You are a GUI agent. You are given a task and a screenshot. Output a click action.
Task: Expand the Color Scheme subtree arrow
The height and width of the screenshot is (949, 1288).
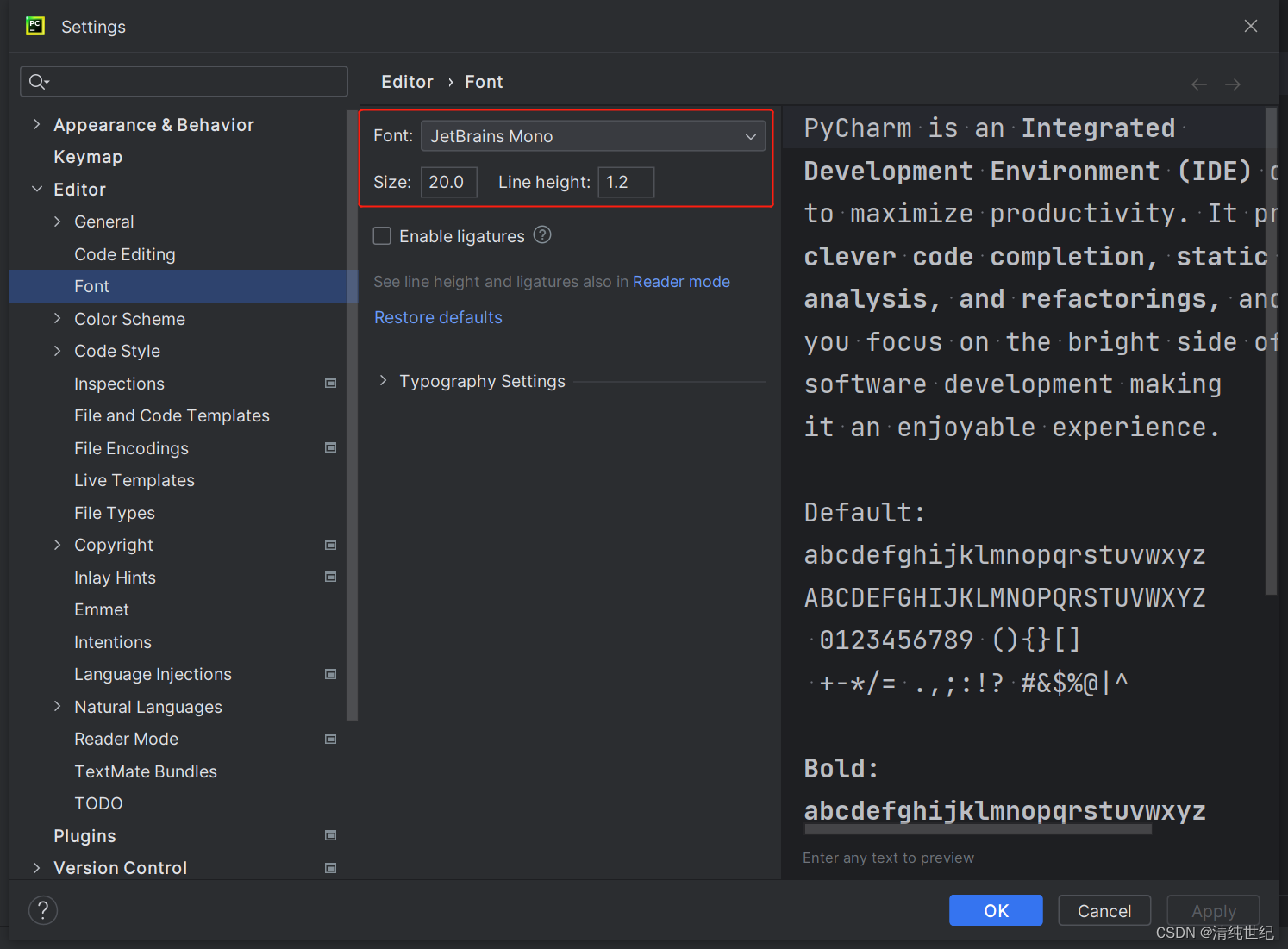pos(58,318)
